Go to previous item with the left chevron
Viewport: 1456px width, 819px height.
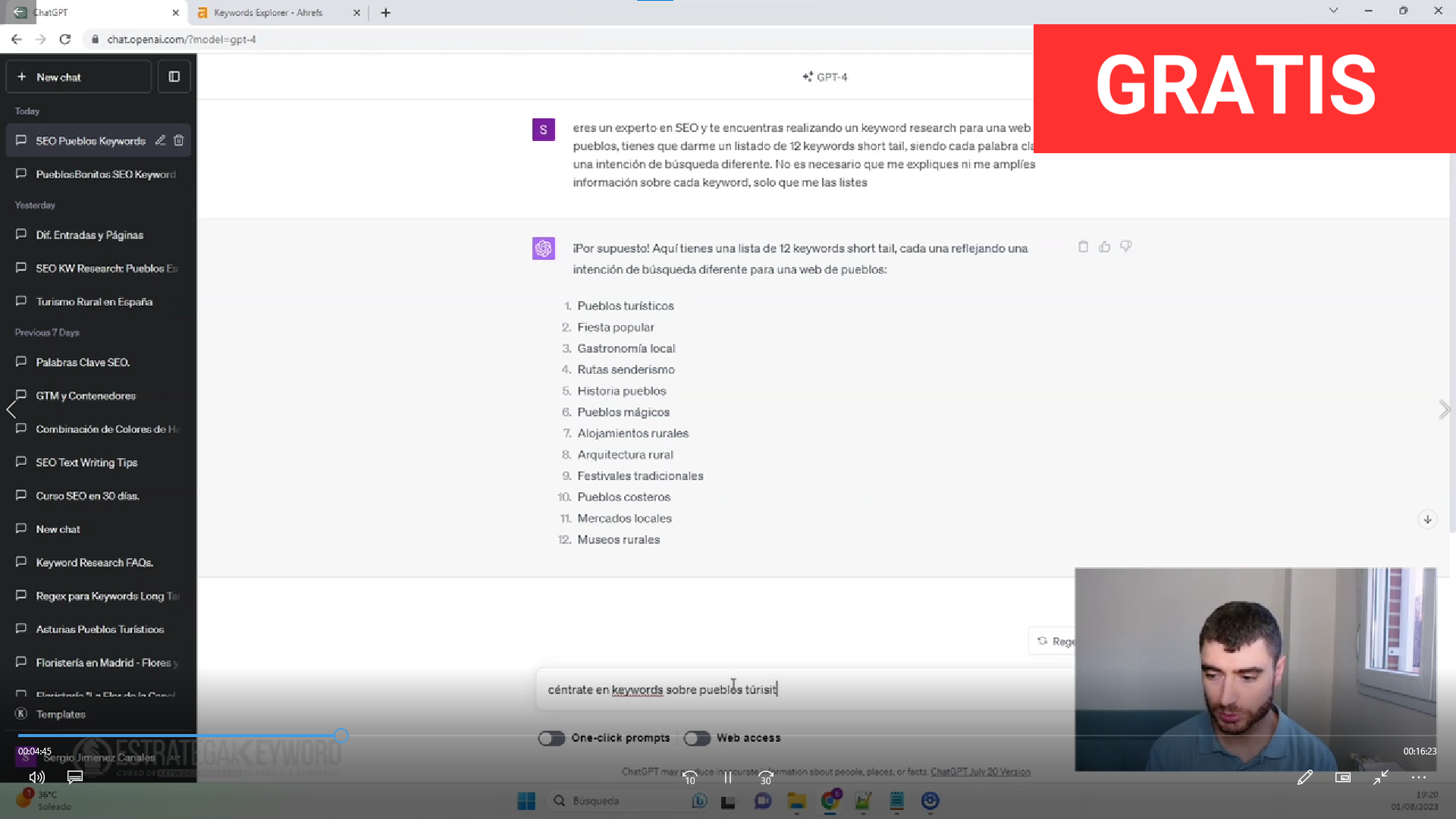pyautogui.click(x=11, y=409)
